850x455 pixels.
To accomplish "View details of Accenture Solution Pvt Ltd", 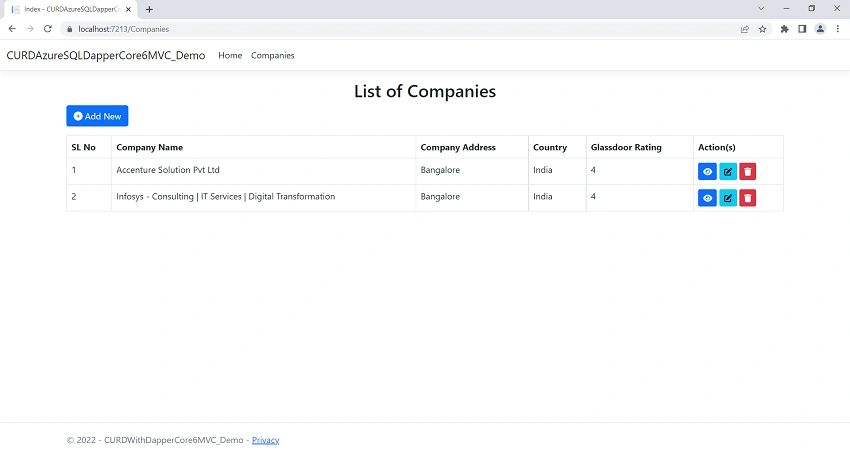I will coord(707,171).
